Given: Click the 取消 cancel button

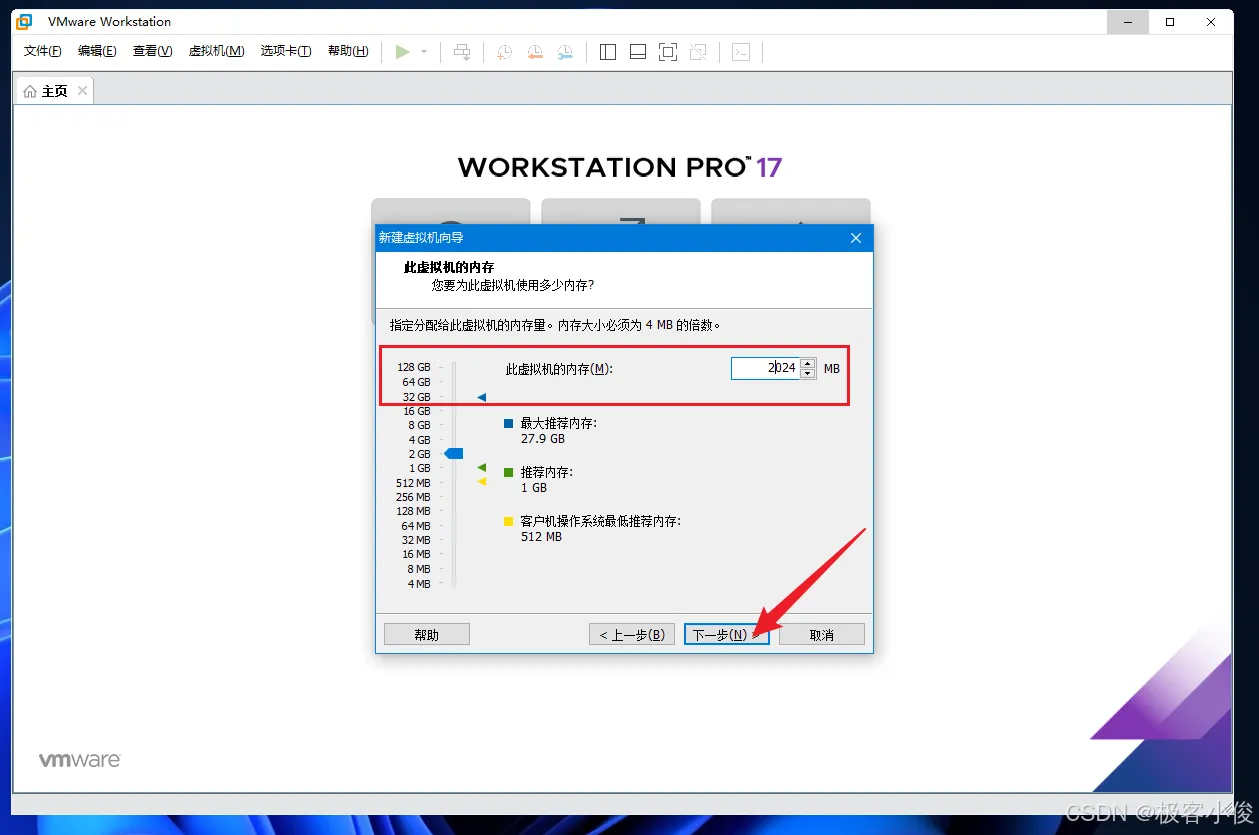Looking at the screenshot, I should point(822,634).
